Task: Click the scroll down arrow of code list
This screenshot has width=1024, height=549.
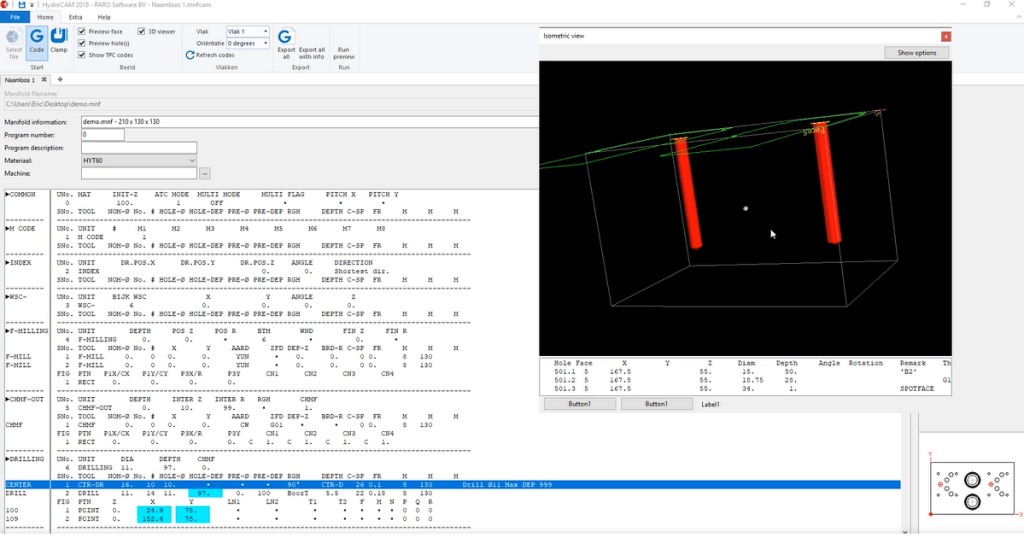Action: 904,531
